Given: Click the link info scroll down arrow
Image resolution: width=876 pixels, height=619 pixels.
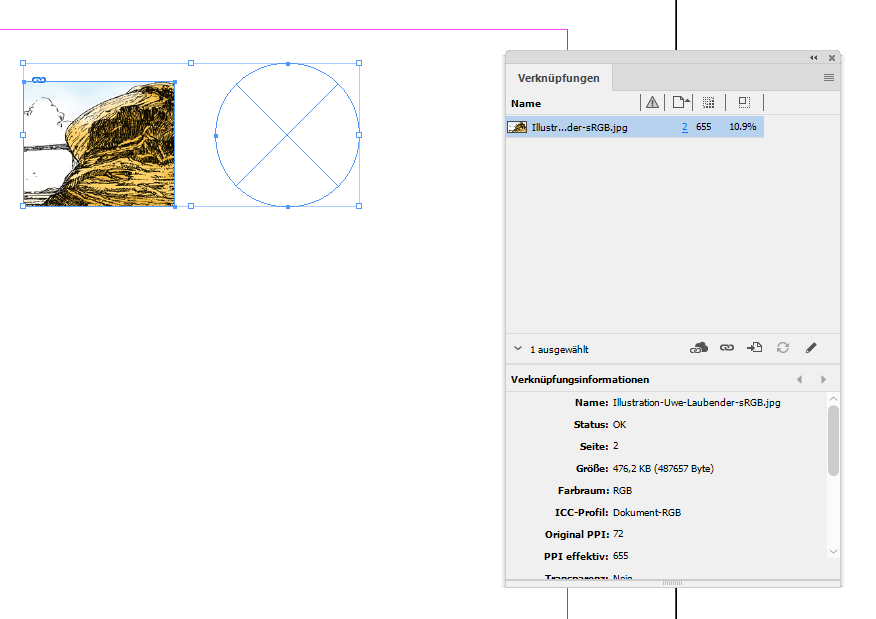Looking at the screenshot, I should tap(833, 551).
